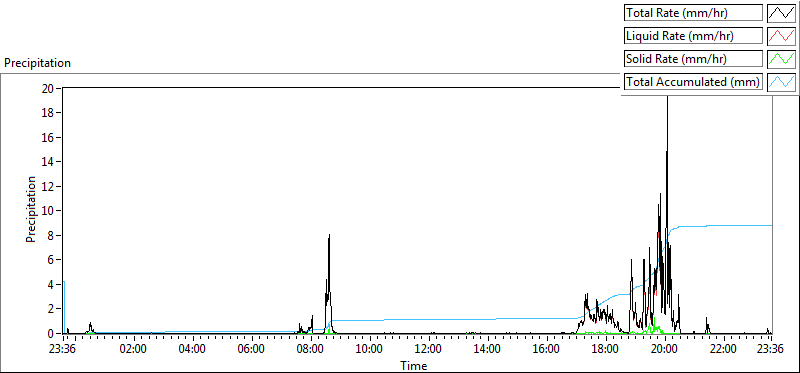Click the rain peak near 08:30
800x373 pixels.
point(329,235)
